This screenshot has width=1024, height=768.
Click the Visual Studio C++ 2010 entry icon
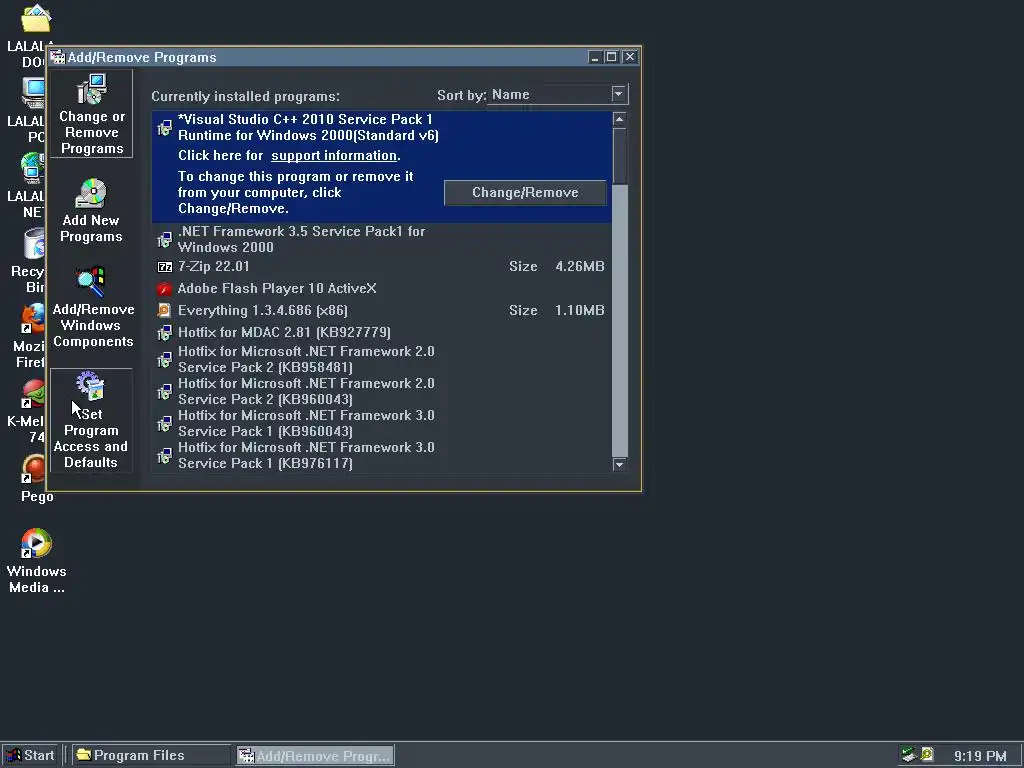tap(165, 127)
